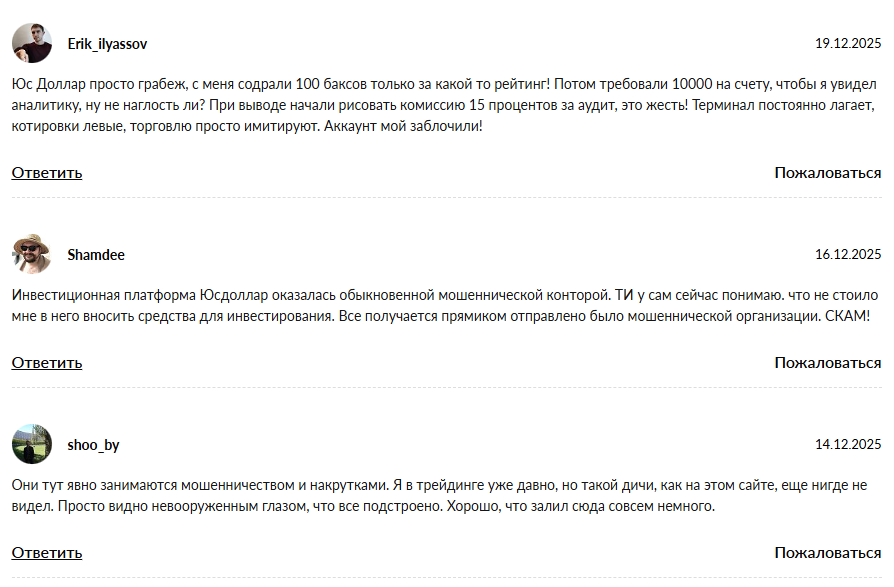Reply to Erik_ilyassov's review via Ответить
The image size is (894, 587).
(x=47, y=172)
